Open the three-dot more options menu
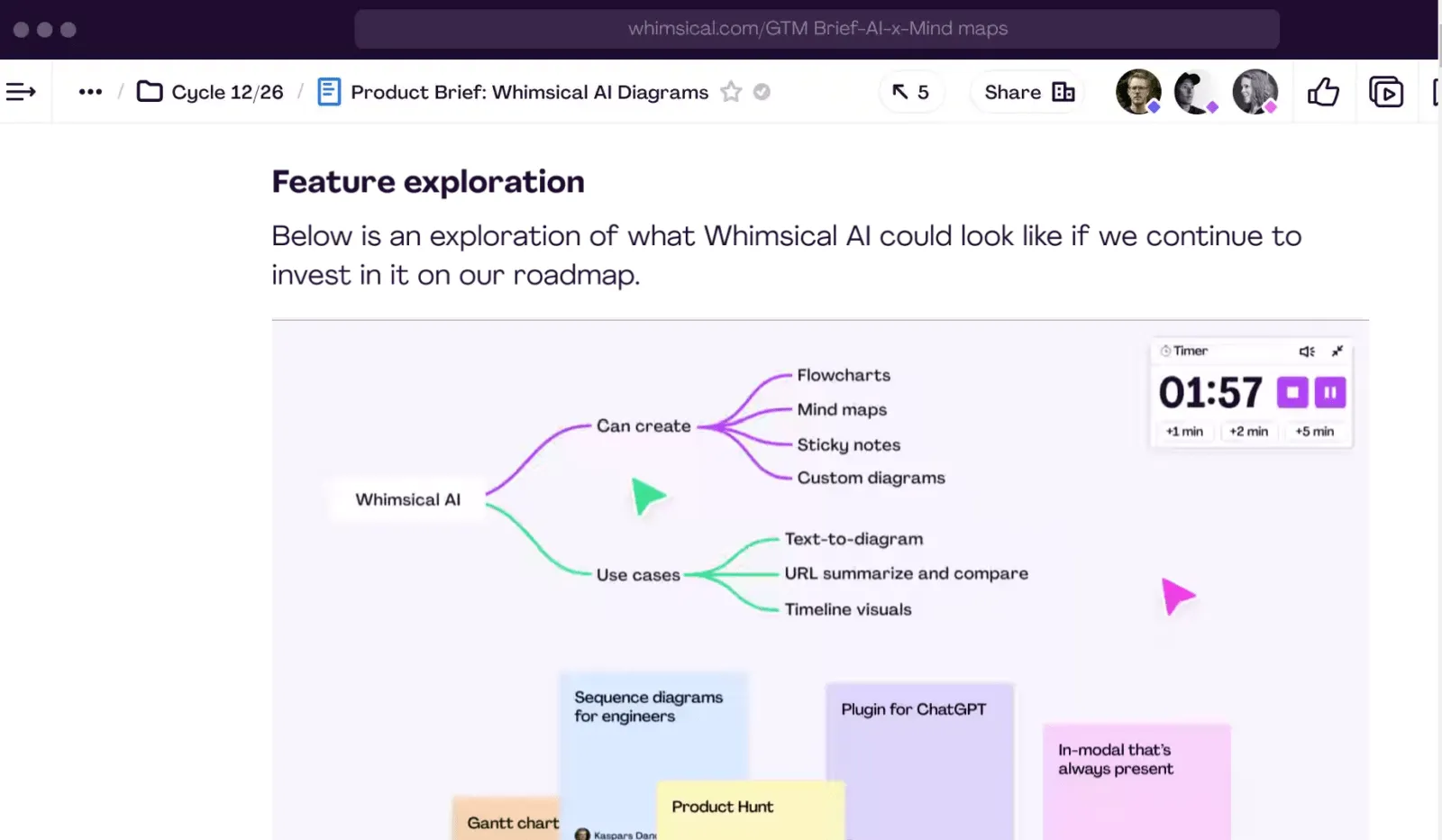This screenshot has width=1442, height=840. [x=90, y=92]
